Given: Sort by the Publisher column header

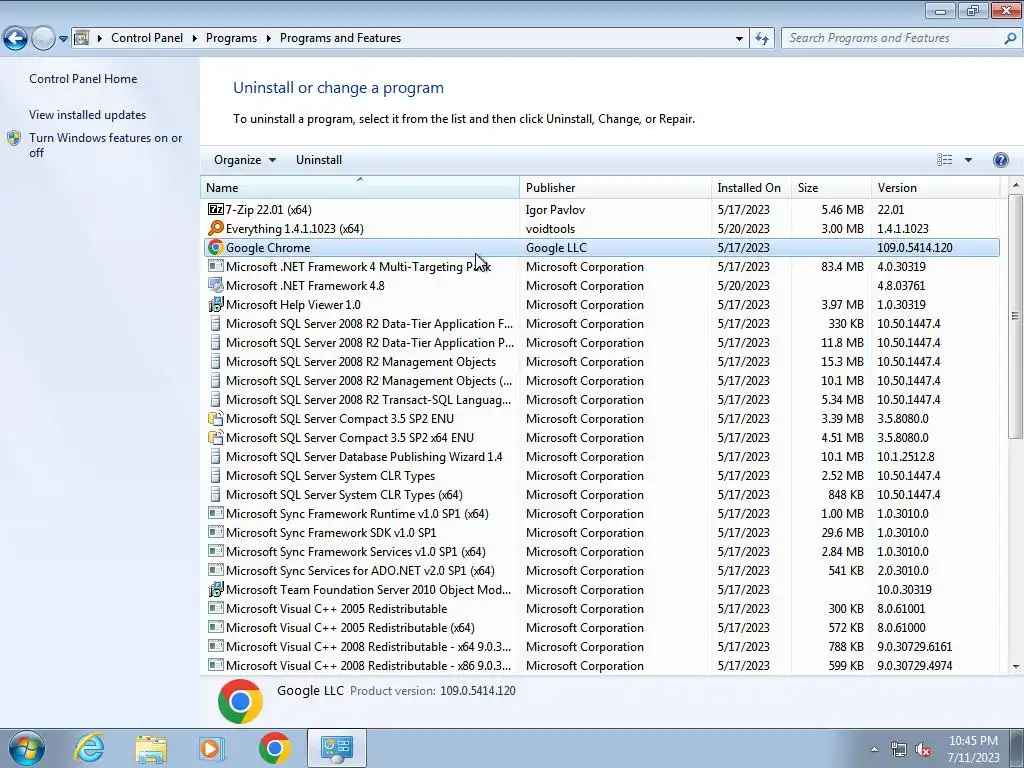Looking at the screenshot, I should coord(615,187).
